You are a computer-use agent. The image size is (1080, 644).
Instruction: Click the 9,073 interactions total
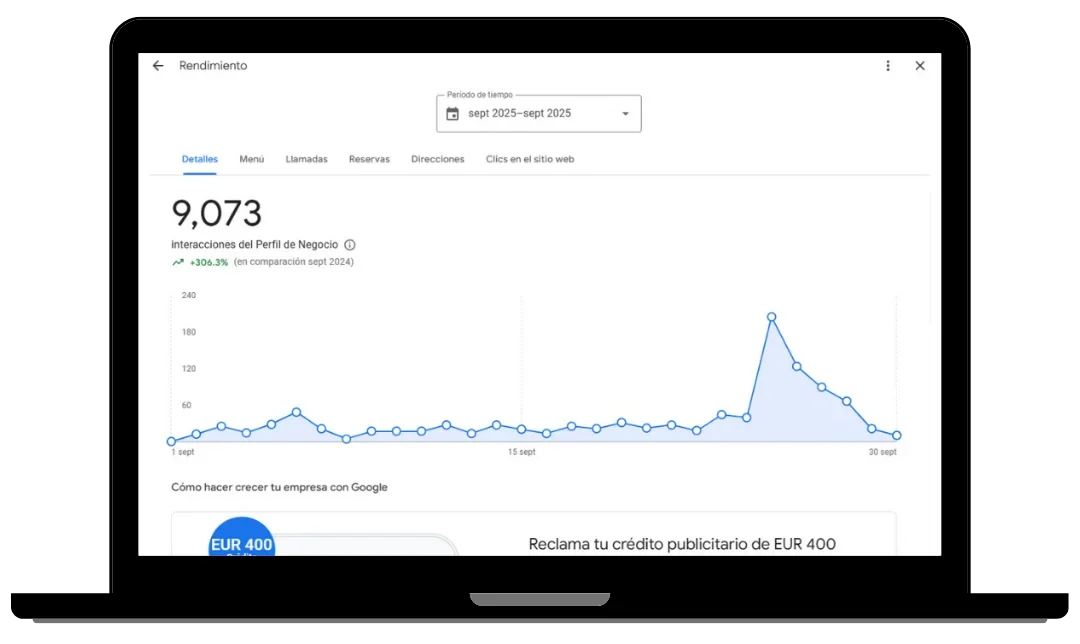click(216, 212)
